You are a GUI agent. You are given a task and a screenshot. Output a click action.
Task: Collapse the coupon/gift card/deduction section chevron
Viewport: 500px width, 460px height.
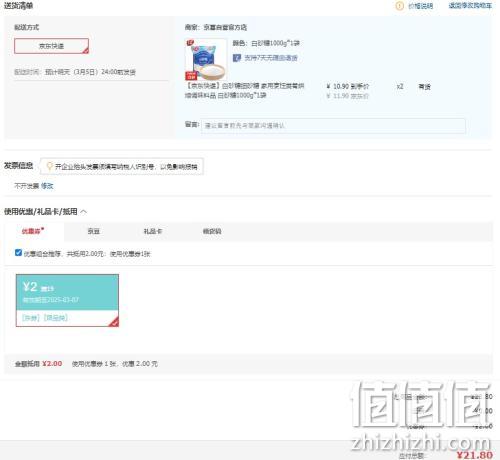[83, 212]
